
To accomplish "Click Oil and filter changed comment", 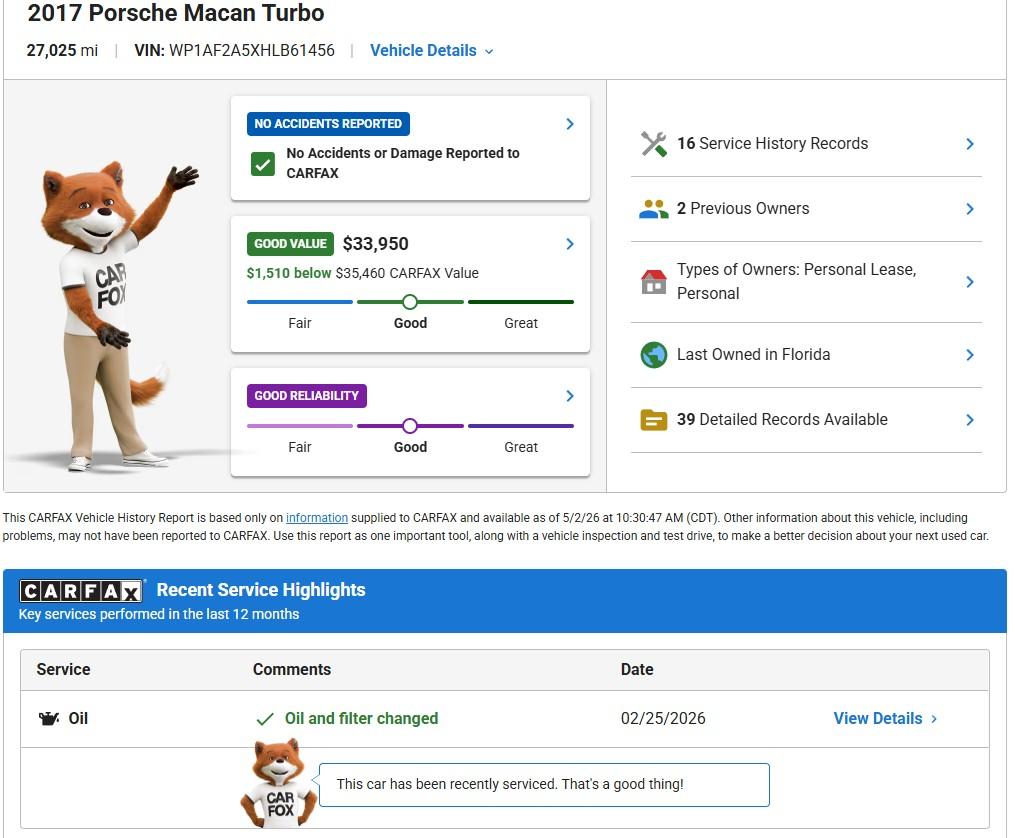I will pos(361,718).
